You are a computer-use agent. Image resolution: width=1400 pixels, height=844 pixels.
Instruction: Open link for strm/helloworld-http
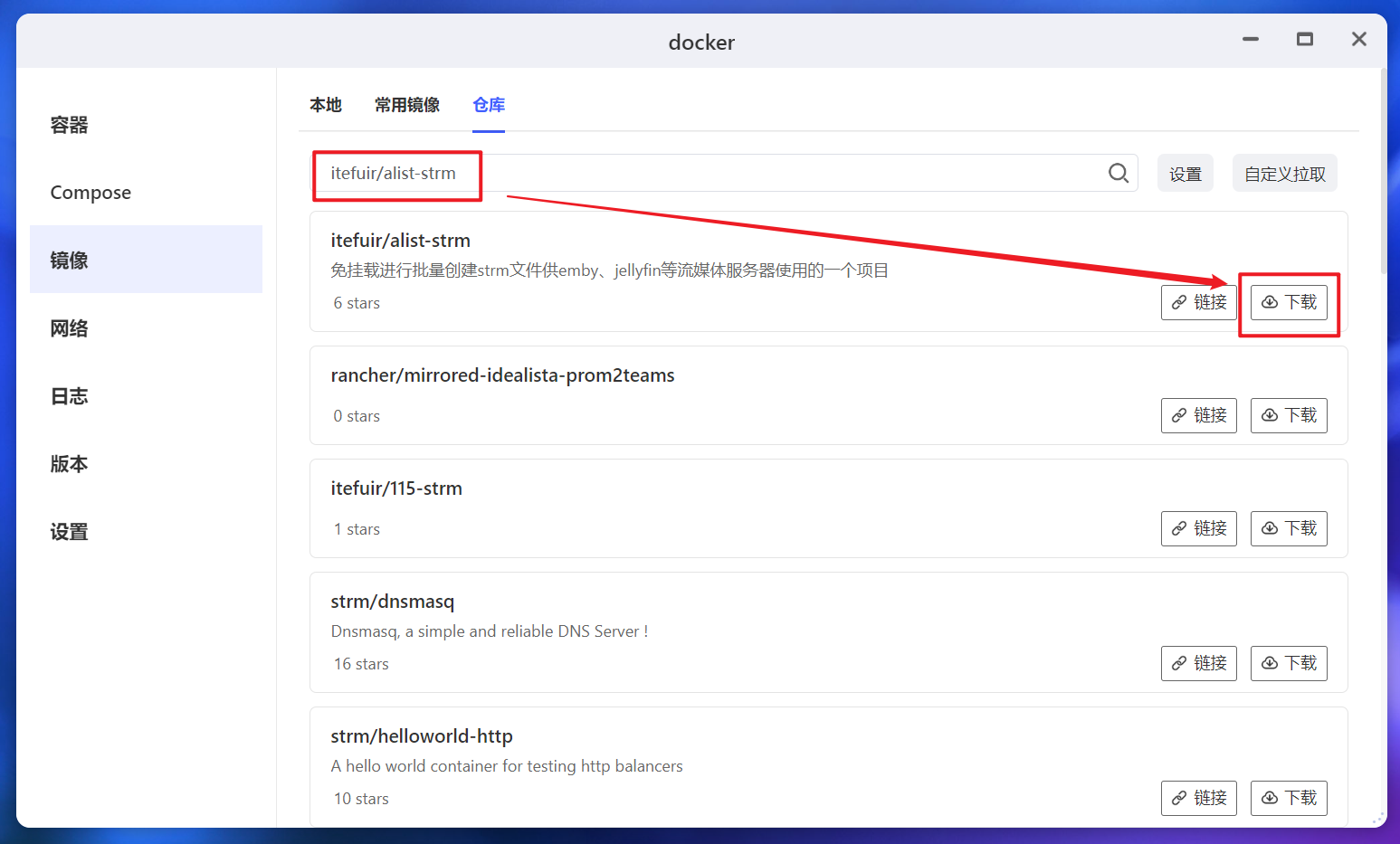[x=1199, y=798]
